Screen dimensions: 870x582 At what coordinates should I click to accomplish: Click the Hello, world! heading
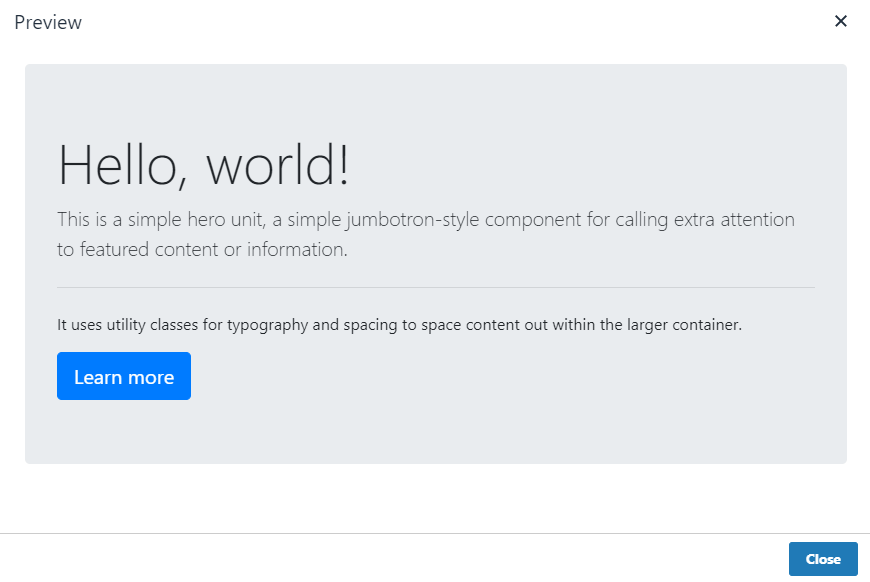click(x=204, y=165)
